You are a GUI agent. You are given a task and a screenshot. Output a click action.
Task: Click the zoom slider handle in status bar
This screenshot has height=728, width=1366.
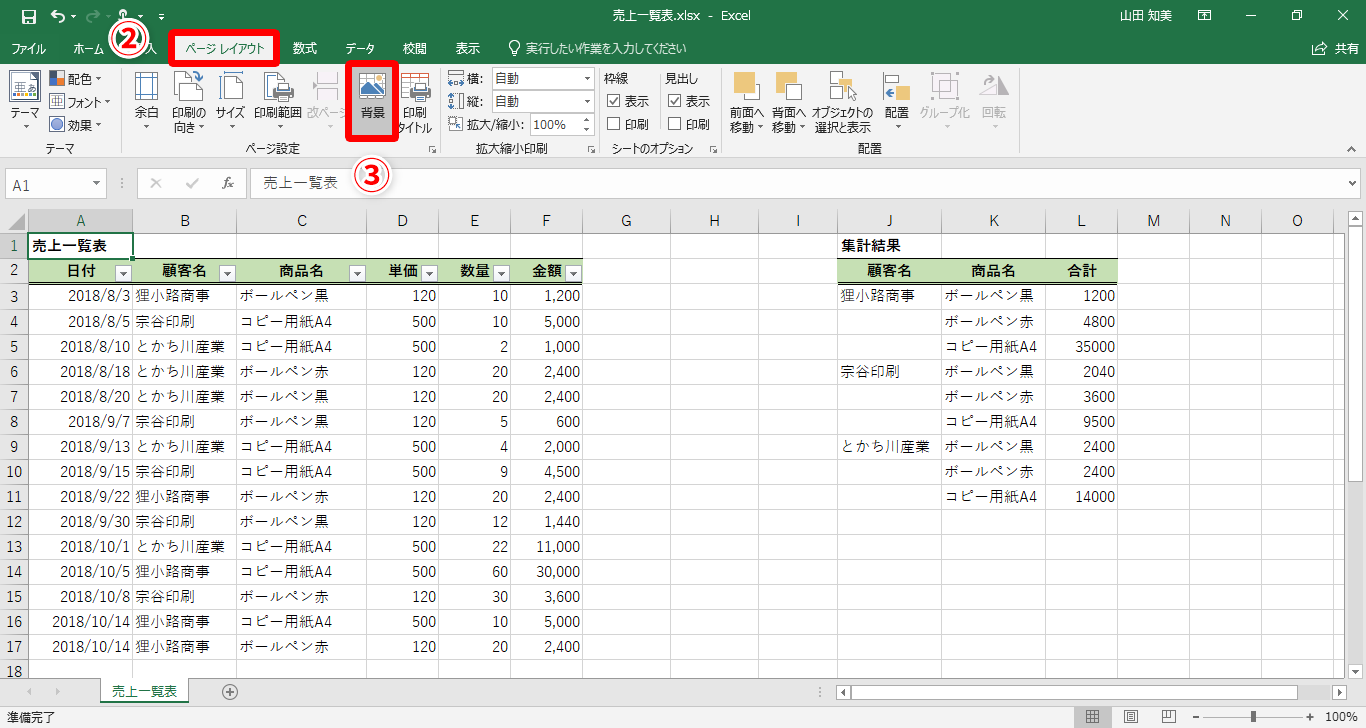[1253, 716]
